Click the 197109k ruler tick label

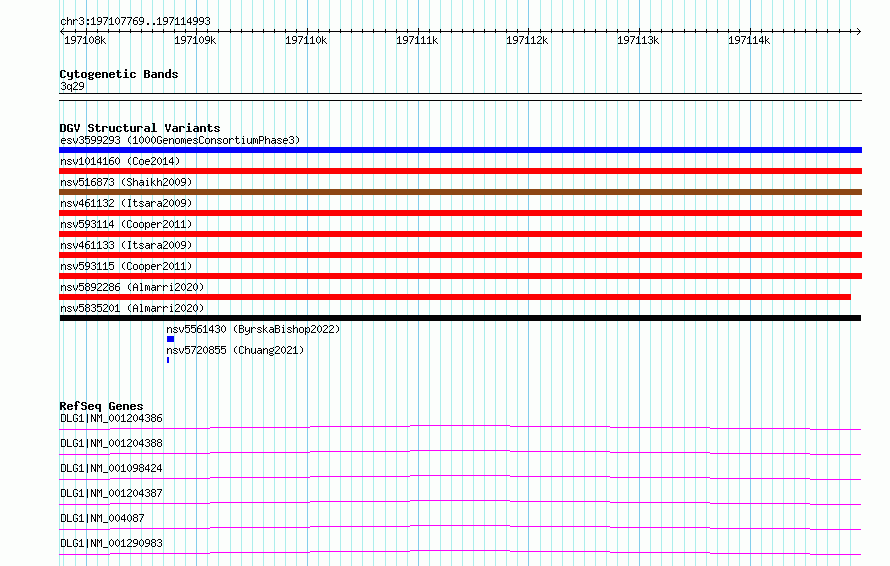coord(195,40)
